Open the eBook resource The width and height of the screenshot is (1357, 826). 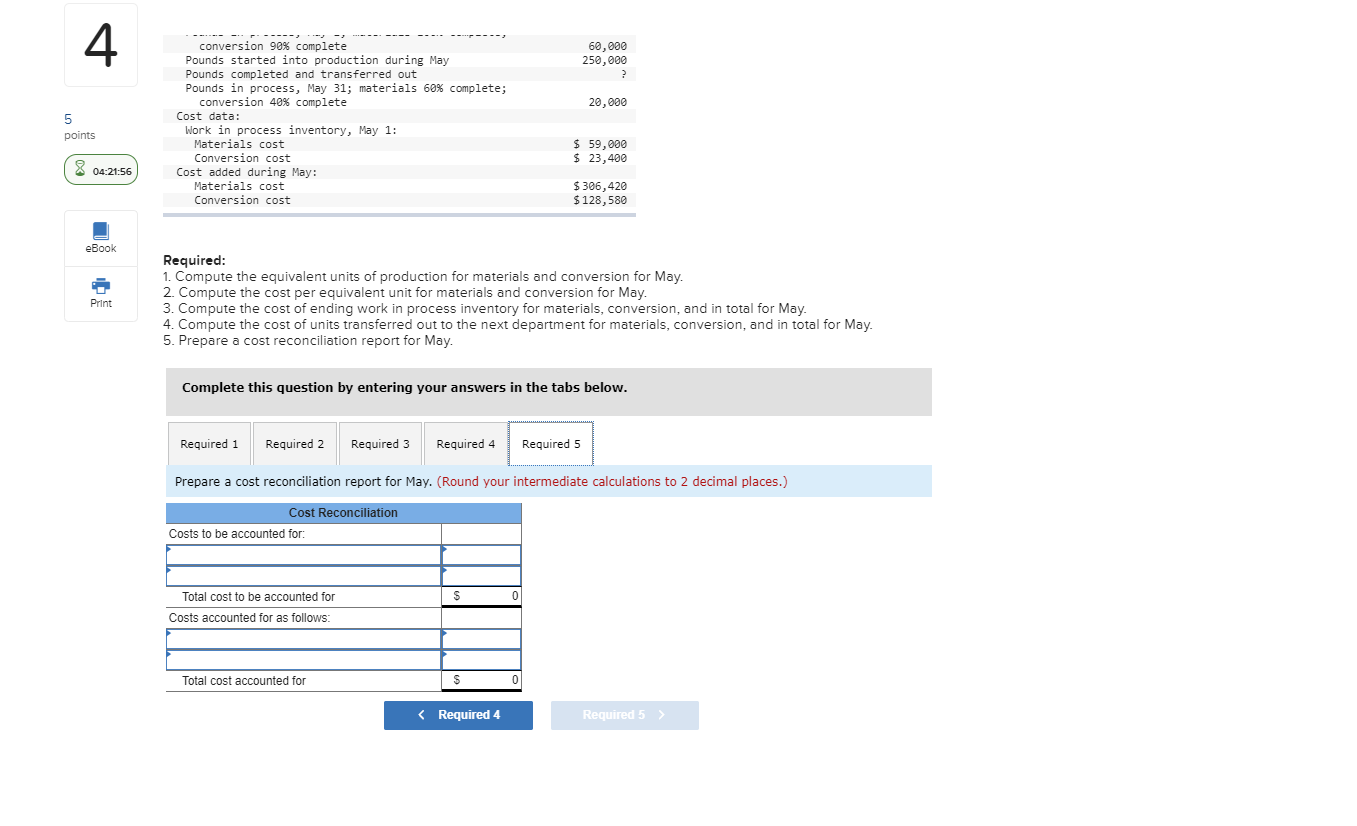coord(100,238)
